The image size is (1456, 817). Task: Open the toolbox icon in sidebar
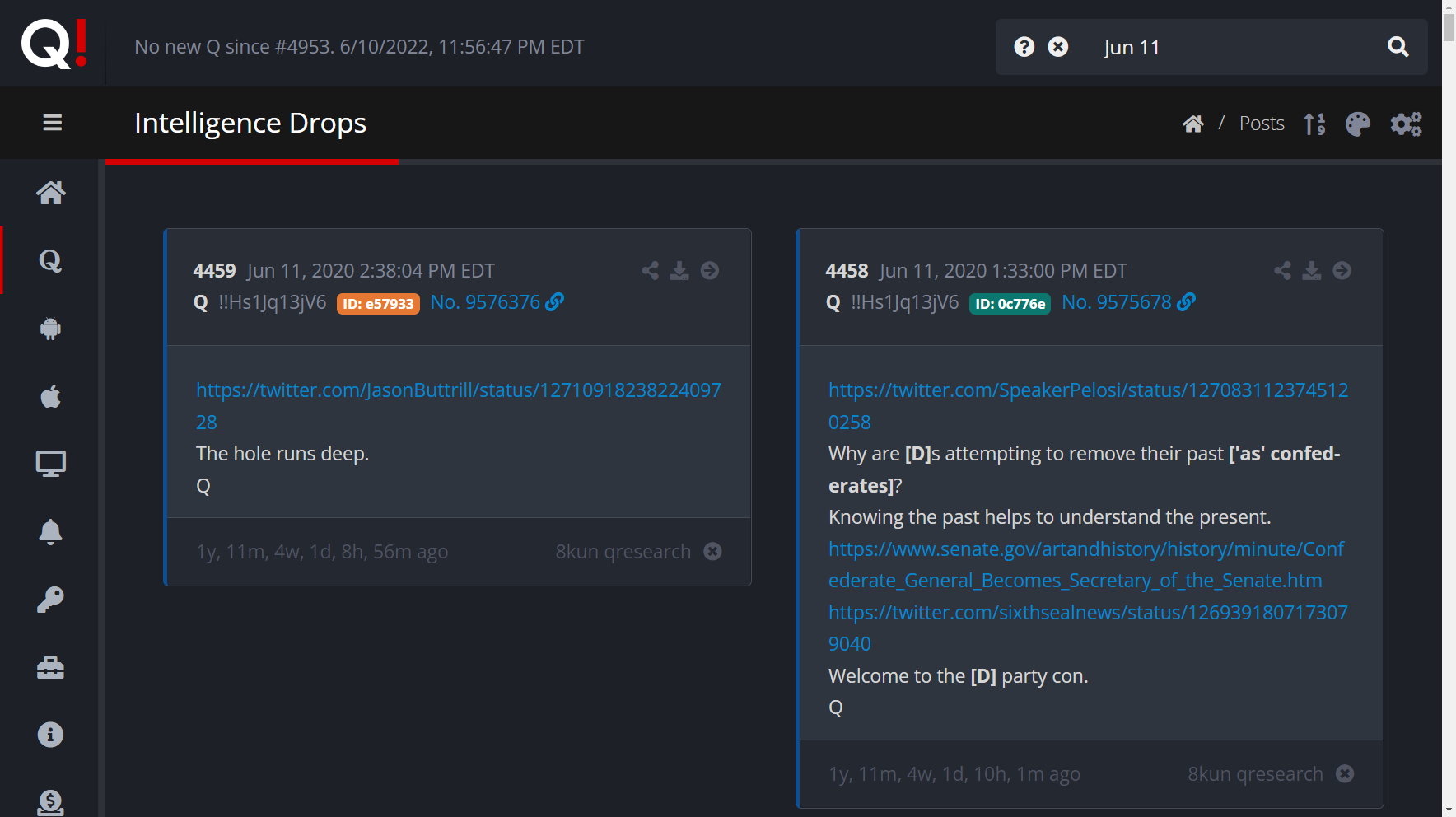50,667
